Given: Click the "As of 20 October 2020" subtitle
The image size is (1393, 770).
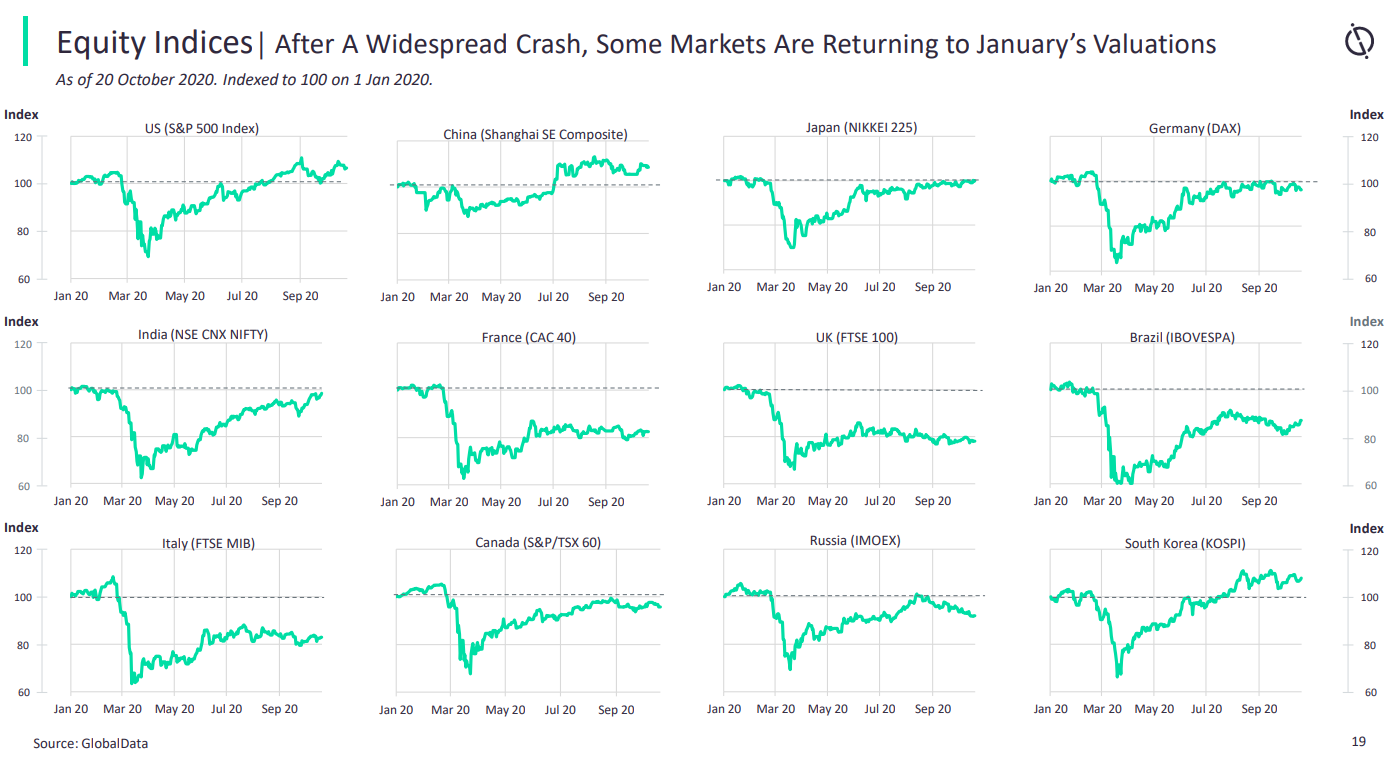Looking at the screenshot, I should 245,80.
